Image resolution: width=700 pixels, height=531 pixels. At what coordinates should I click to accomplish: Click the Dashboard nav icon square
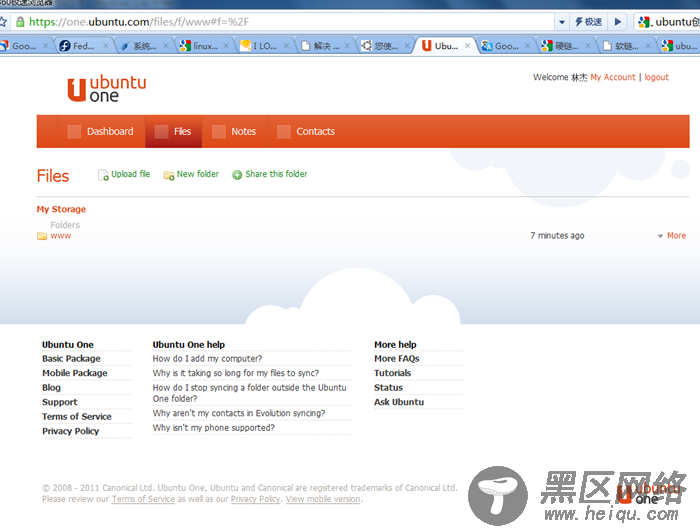[x=74, y=132]
